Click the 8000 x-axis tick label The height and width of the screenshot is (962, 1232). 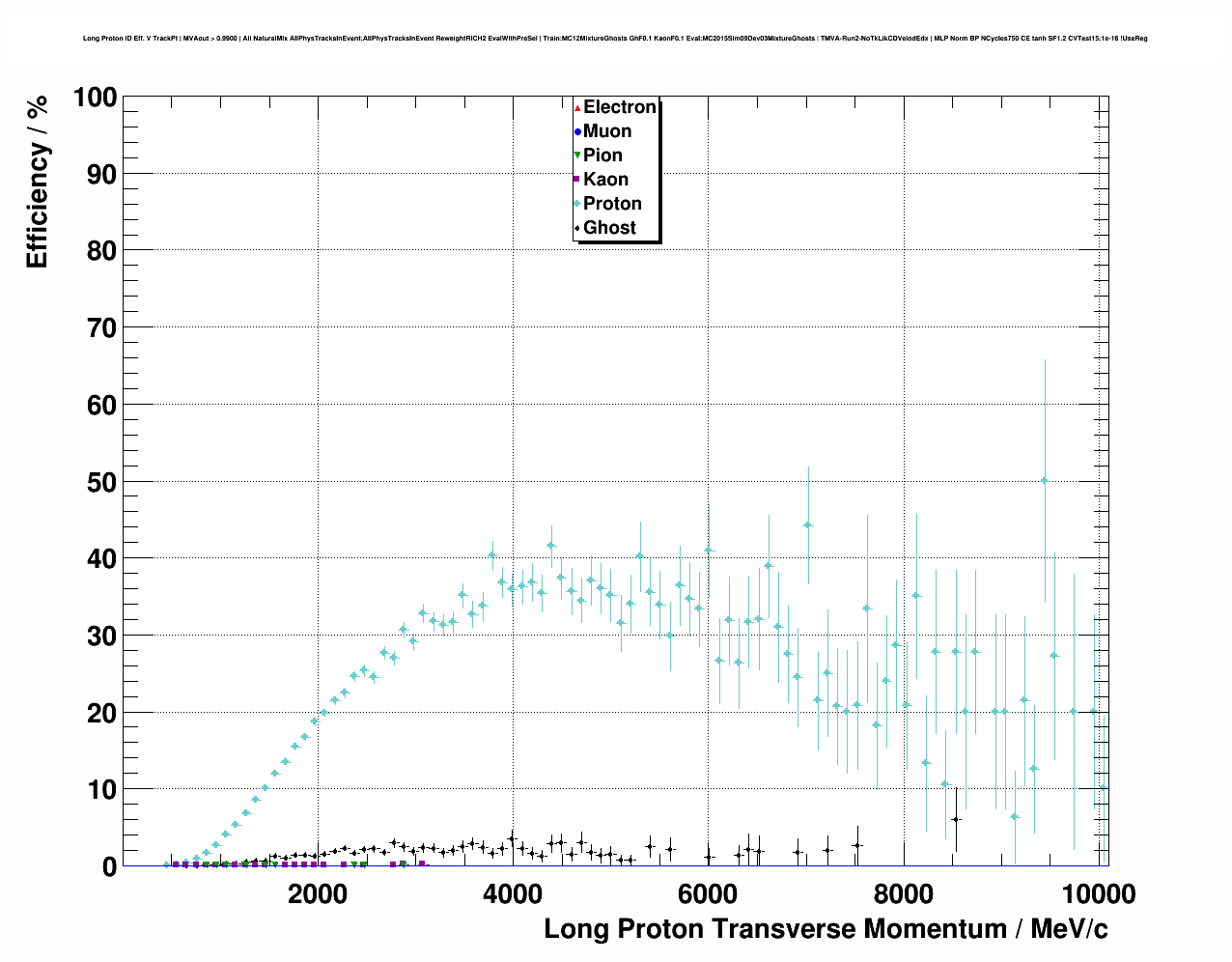[903, 893]
